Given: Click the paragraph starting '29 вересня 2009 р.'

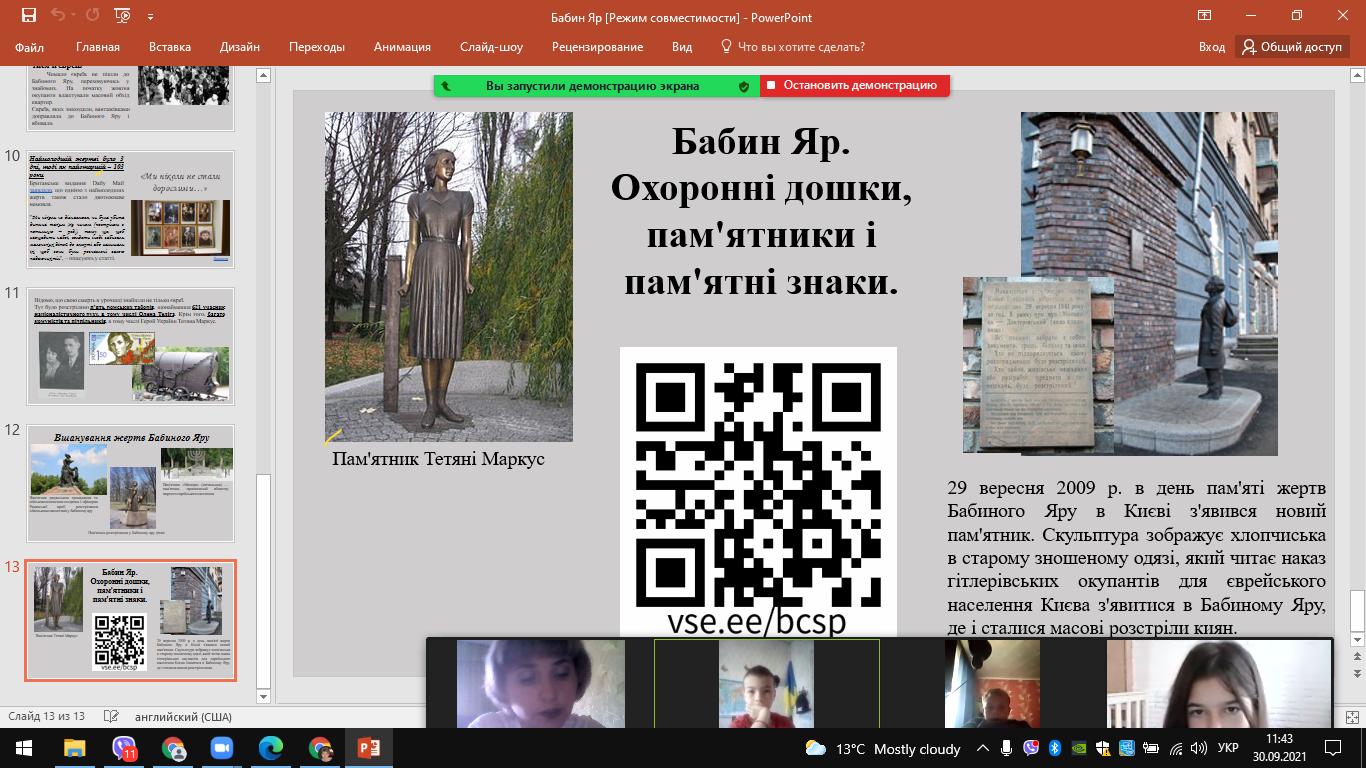Looking at the screenshot, I should point(1137,558).
